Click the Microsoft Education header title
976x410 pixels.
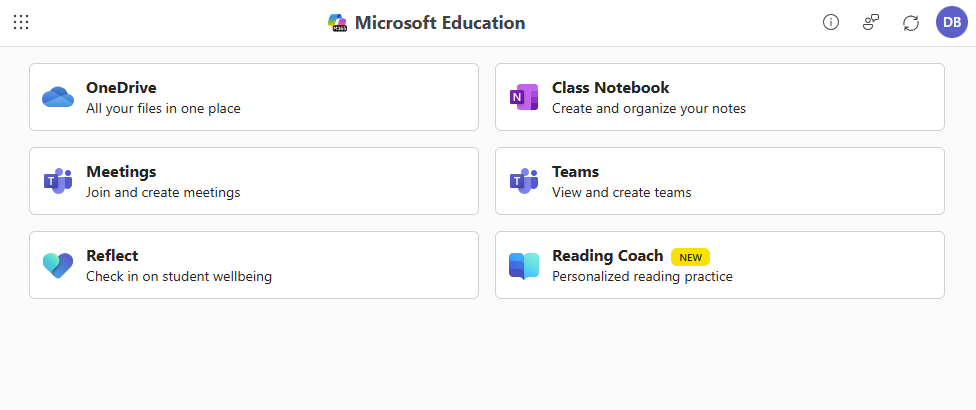point(439,23)
